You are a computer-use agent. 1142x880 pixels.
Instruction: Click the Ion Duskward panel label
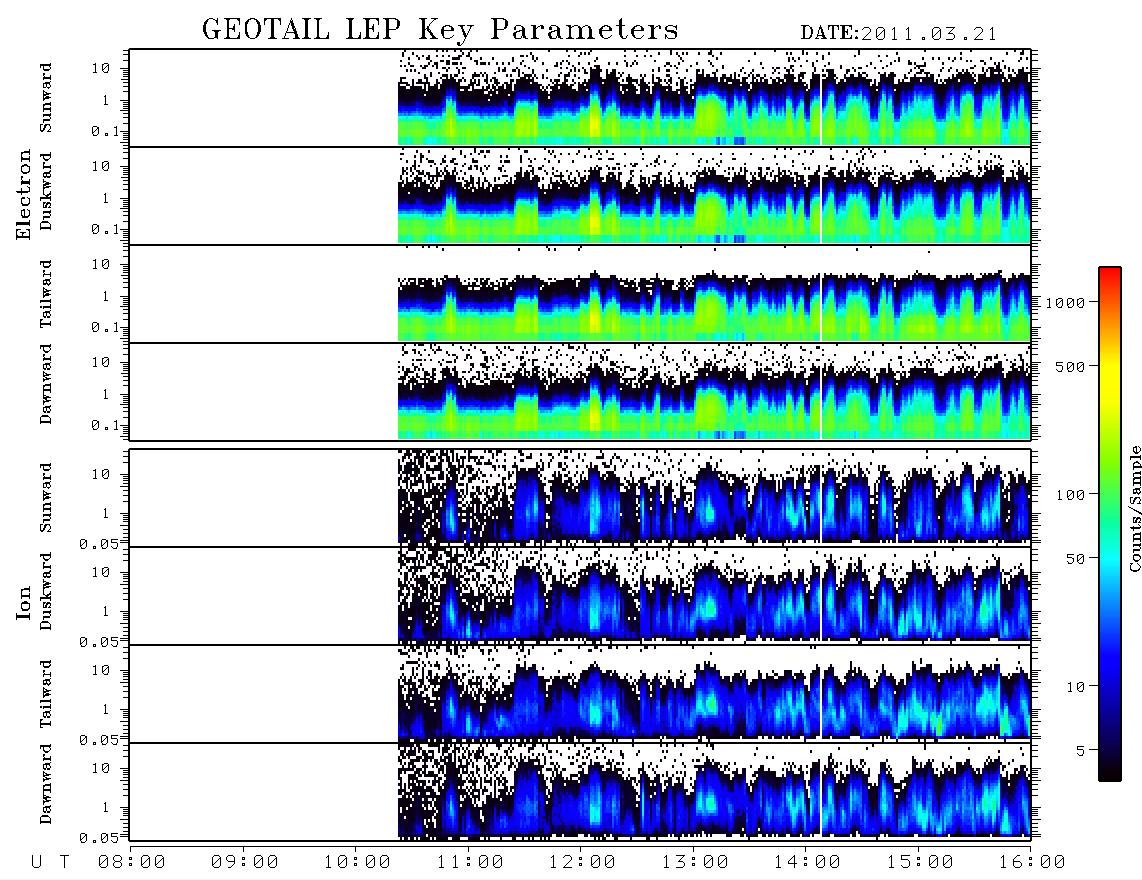(x=46, y=592)
